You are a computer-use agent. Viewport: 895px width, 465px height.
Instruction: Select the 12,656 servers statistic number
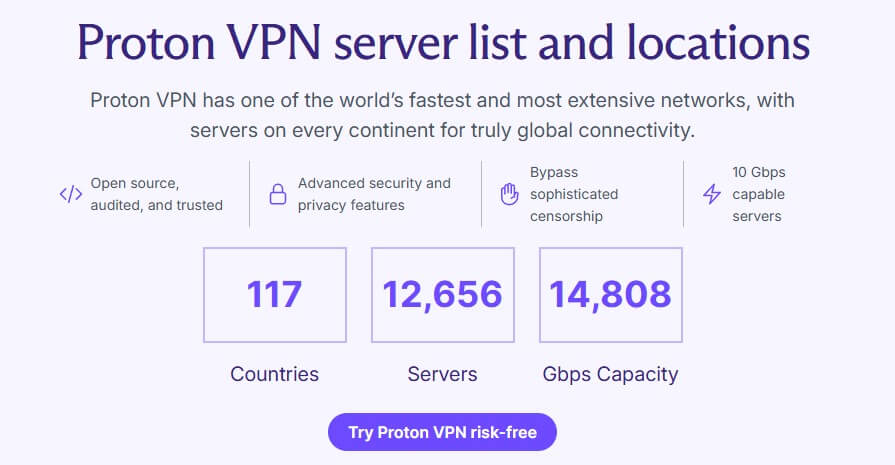tap(442, 295)
